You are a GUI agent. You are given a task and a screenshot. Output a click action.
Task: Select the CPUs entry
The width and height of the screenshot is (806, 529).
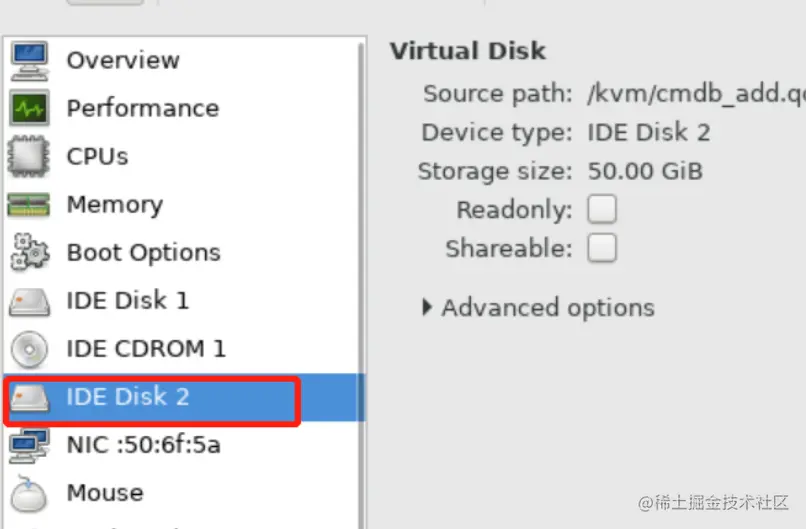[97, 156]
